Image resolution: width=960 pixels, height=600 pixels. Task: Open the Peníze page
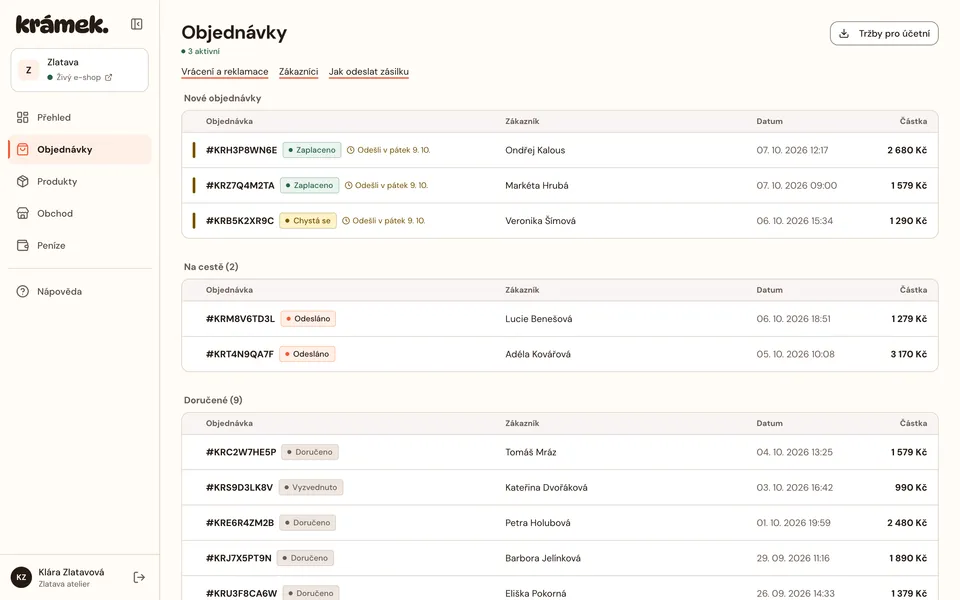[80, 246]
